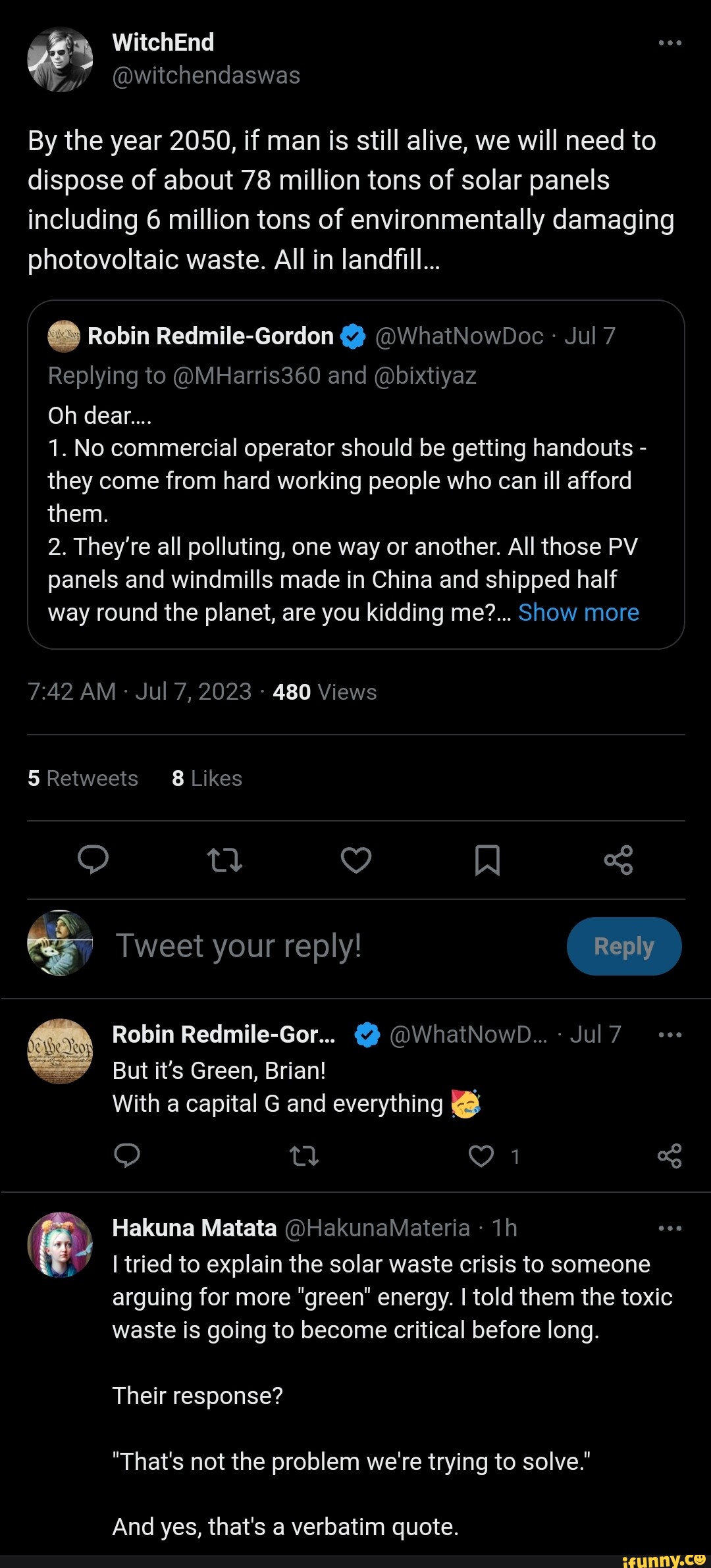
Task: Click the blue Reply button
Action: point(623,946)
